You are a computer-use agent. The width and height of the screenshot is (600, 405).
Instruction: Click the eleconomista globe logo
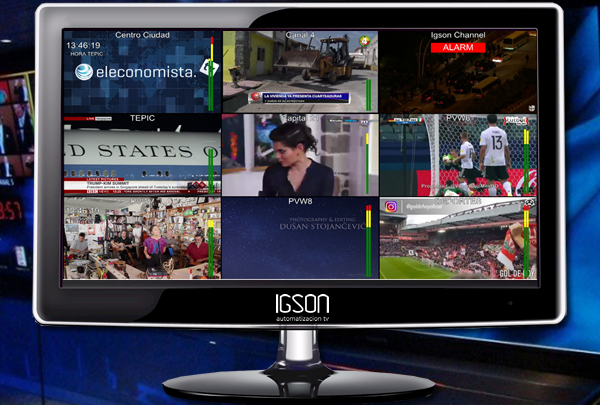pyautogui.click(x=84, y=72)
